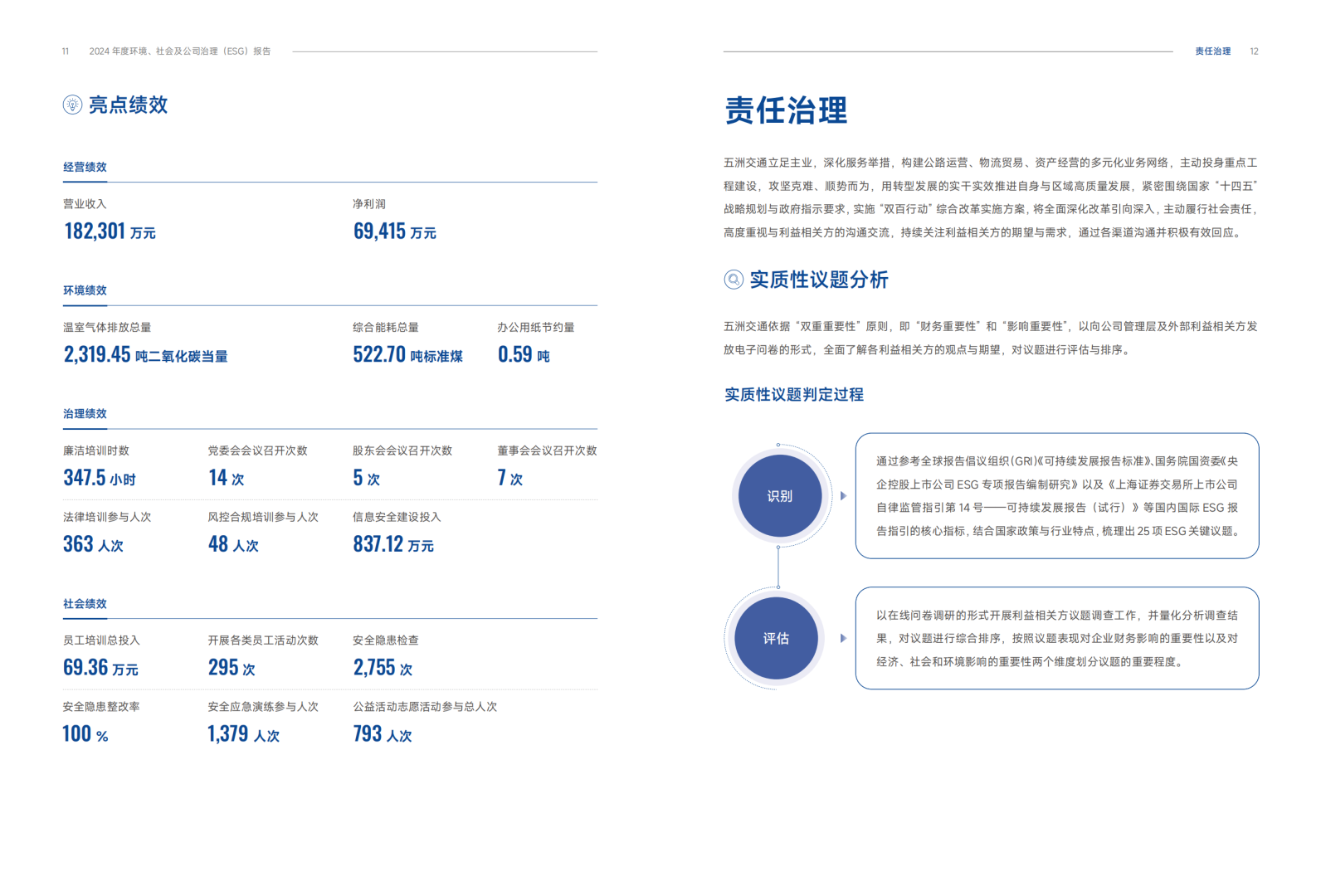Click the magnifier icon beside 实质性议题分析
Viewport: 1321px width, 896px height.
734,280
